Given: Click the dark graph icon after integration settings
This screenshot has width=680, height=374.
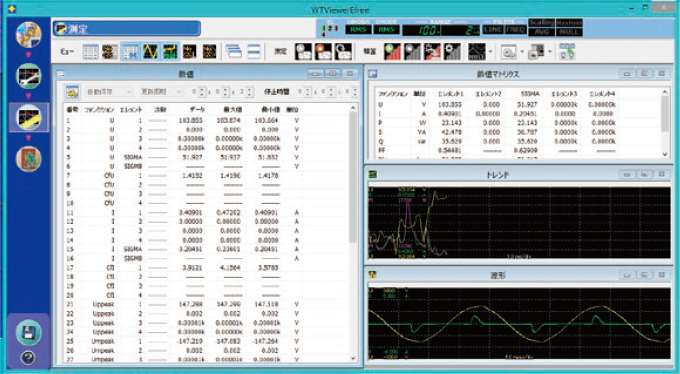Looking at the screenshot, I should (477, 52).
